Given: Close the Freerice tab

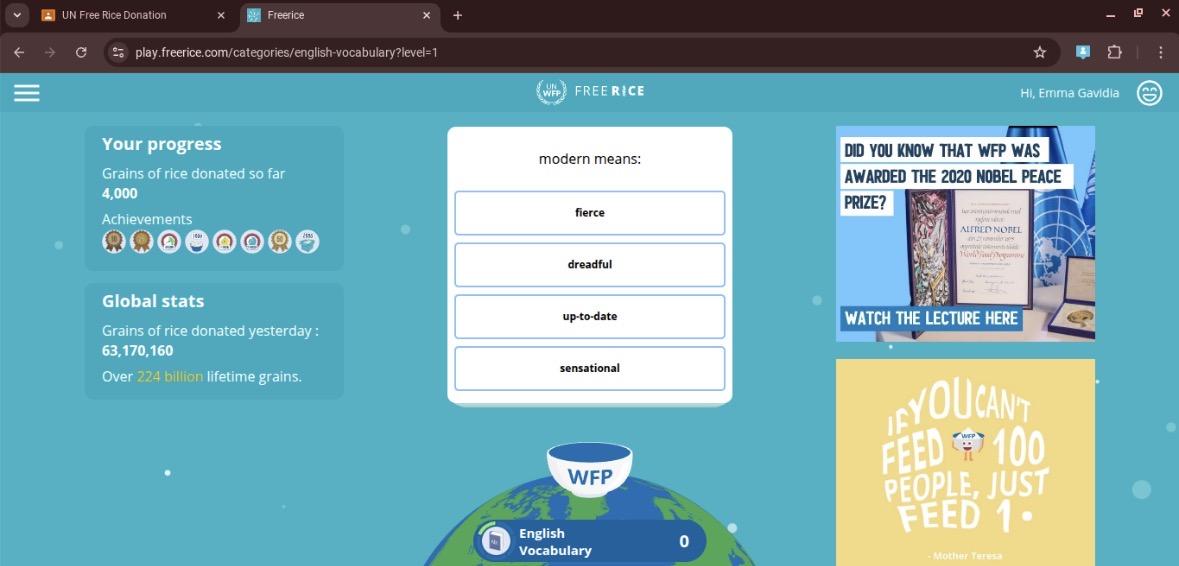Looking at the screenshot, I should tap(426, 15).
